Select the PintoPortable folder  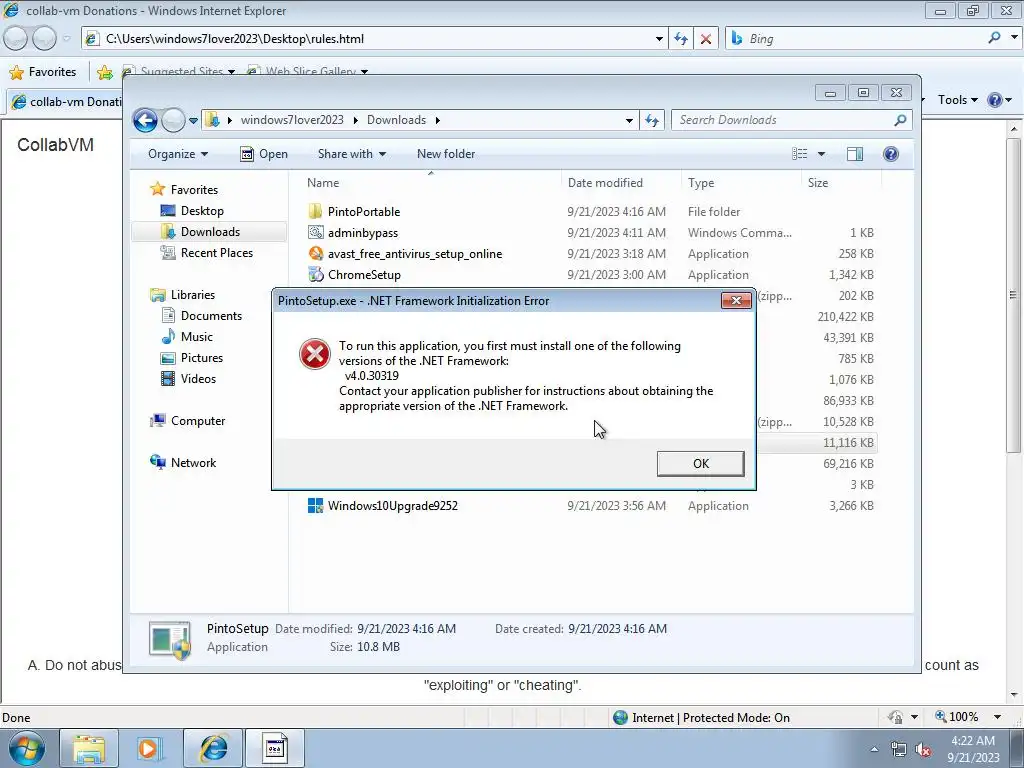pyautogui.click(x=364, y=212)
